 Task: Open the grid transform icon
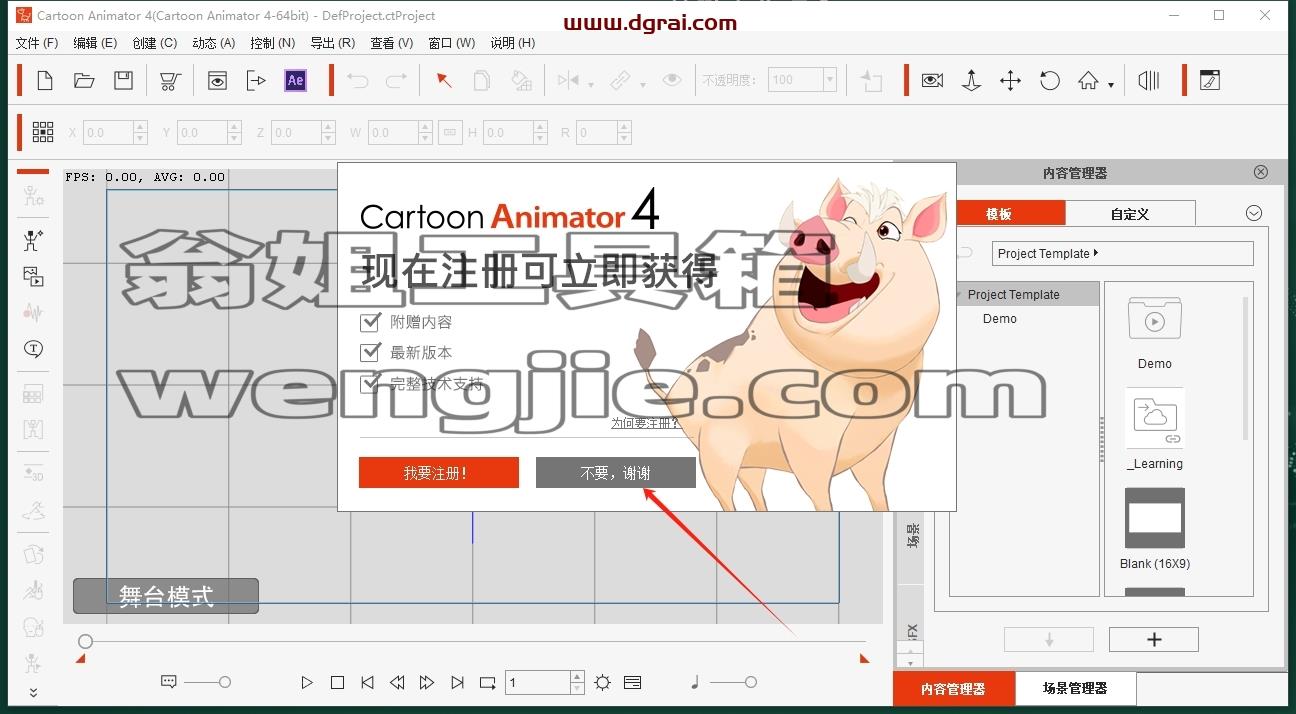[x=43, y=132]
